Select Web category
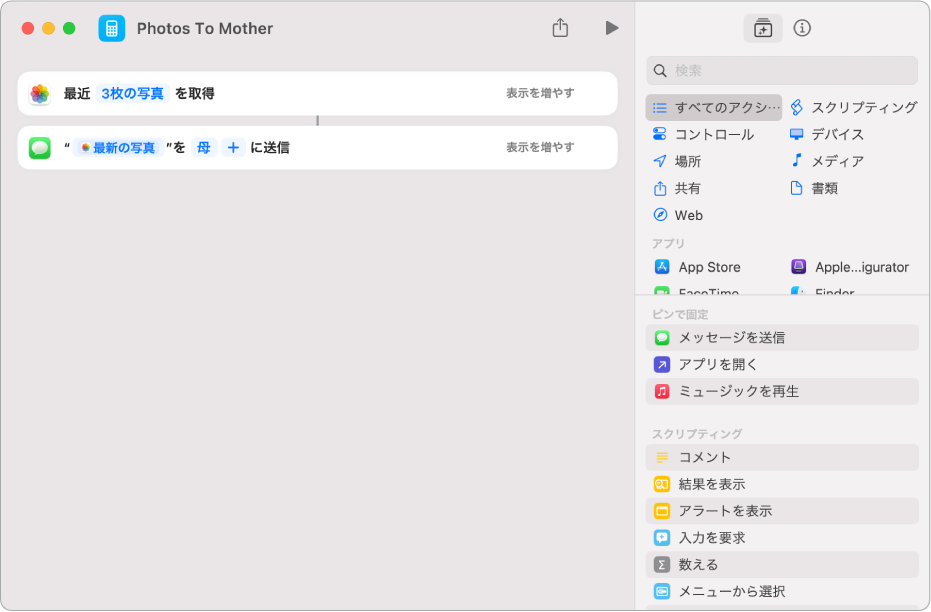Viewport: 931px width, 612px height. point(677,215)
